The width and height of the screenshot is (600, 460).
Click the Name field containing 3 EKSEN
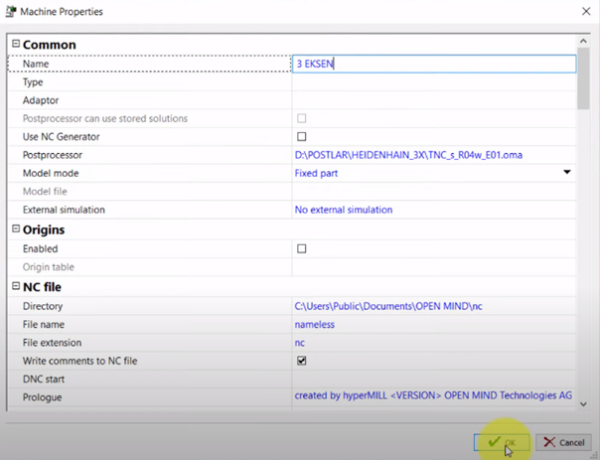tap(433, 63)
